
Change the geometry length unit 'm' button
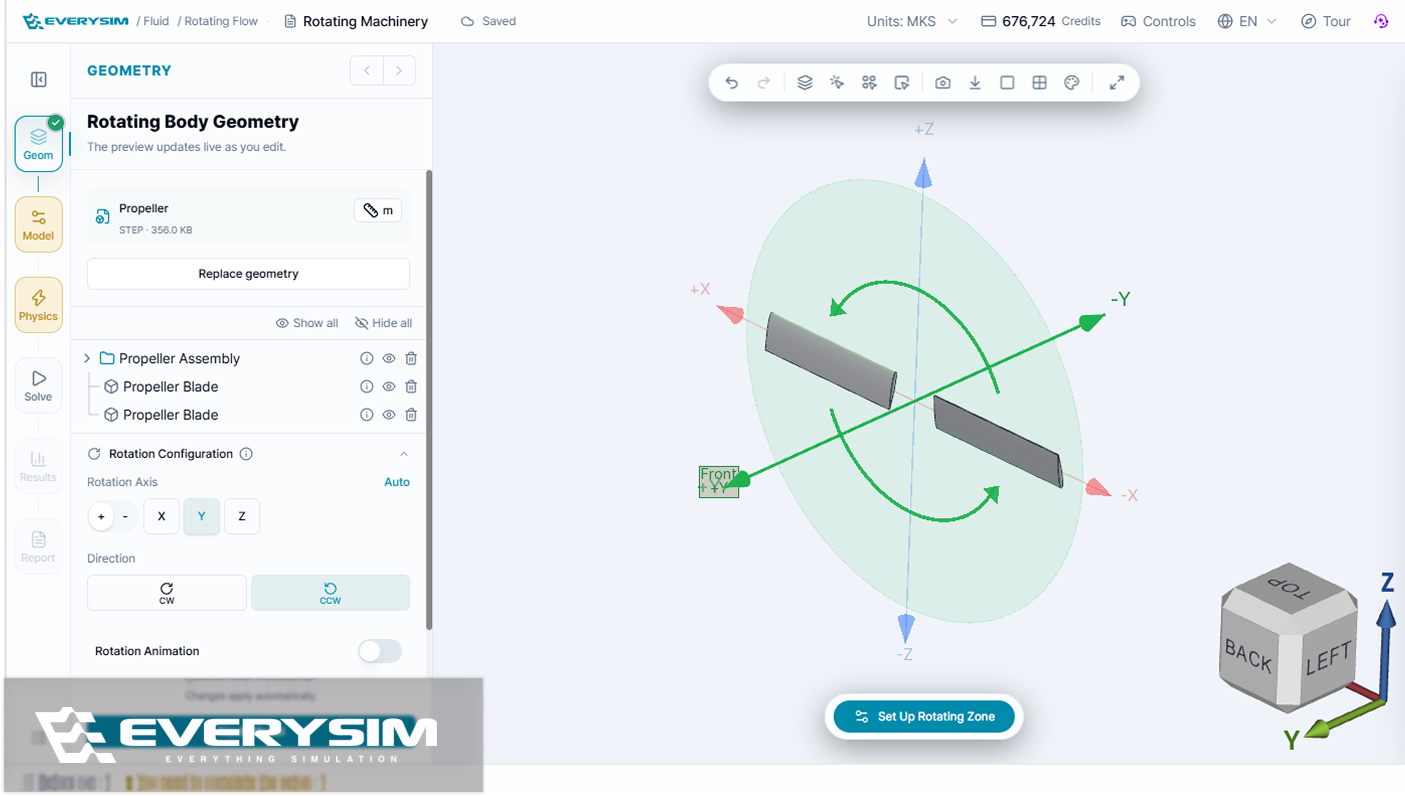click(378, 210)
